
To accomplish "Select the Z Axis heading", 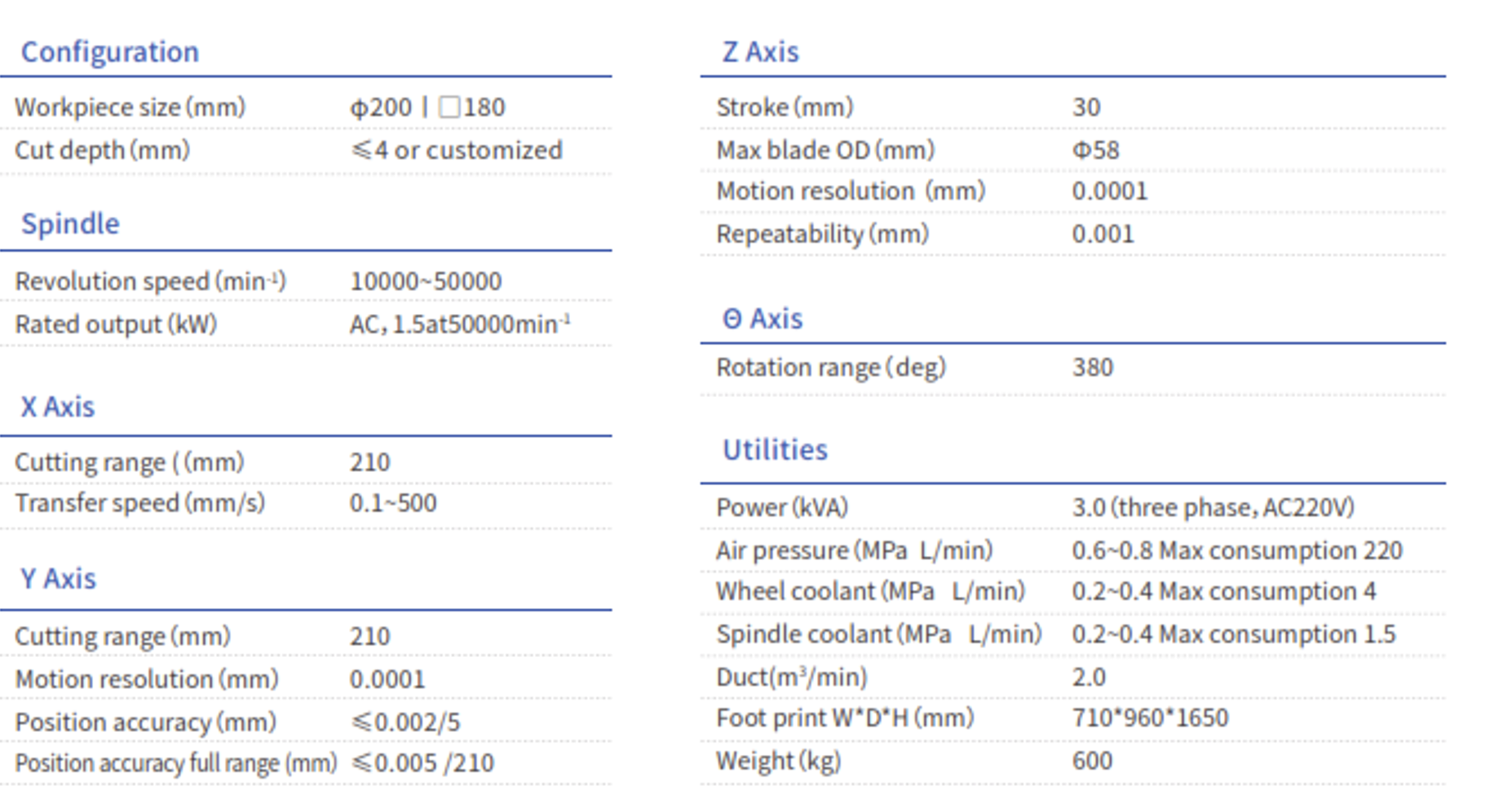I will [761, 52].
